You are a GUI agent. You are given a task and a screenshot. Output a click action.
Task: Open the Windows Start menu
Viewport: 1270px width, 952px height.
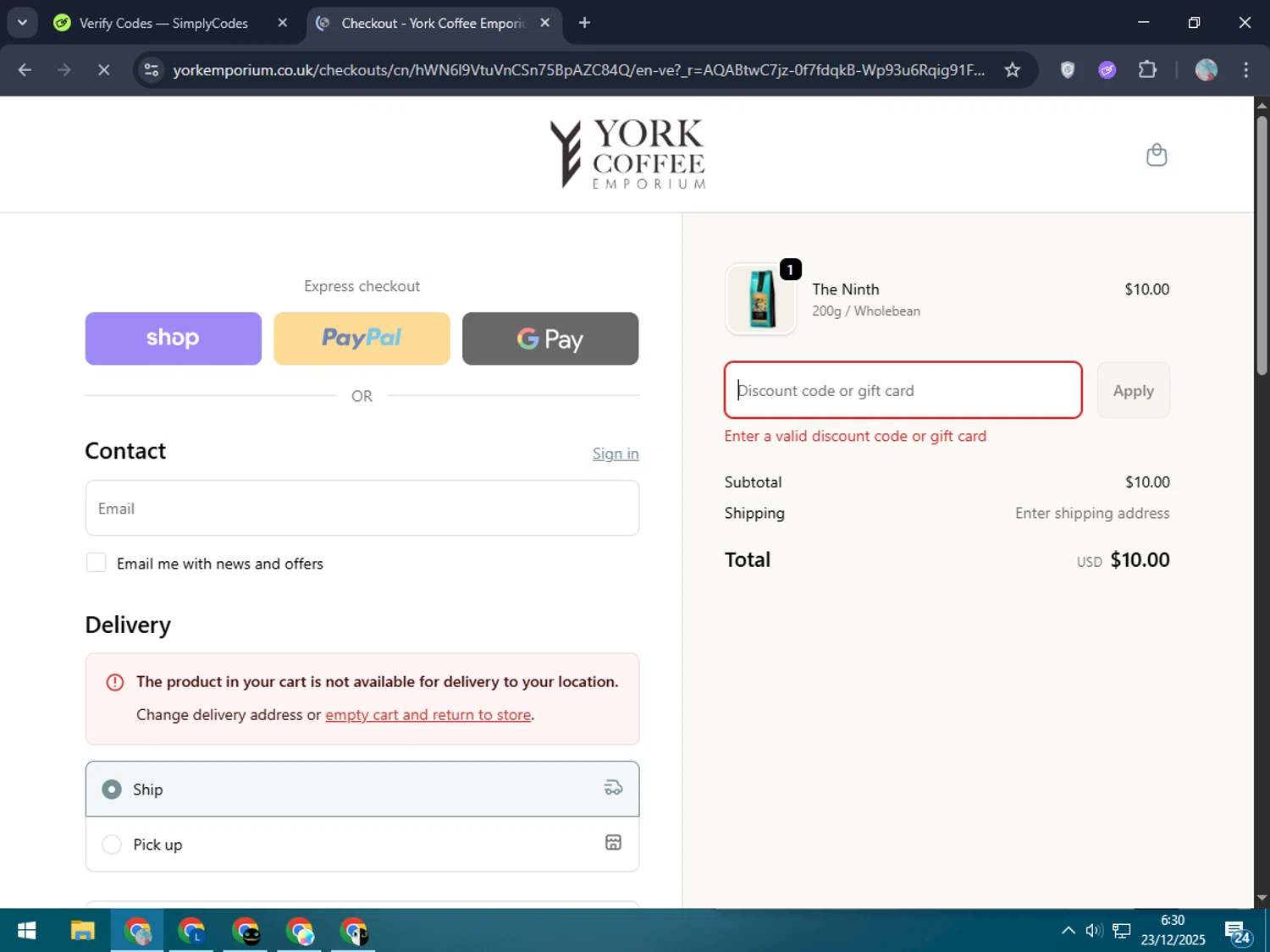[27, 931]
